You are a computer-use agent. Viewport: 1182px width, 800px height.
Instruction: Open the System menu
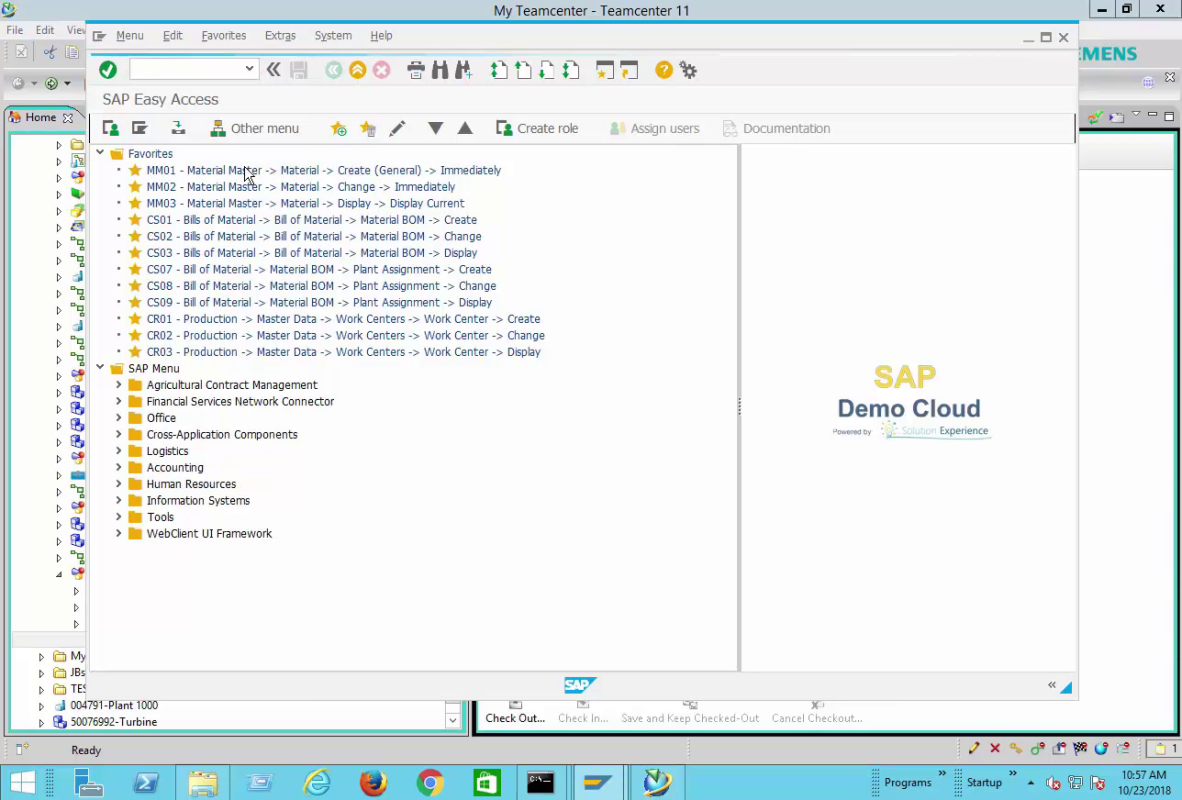(x=333, y=35)
